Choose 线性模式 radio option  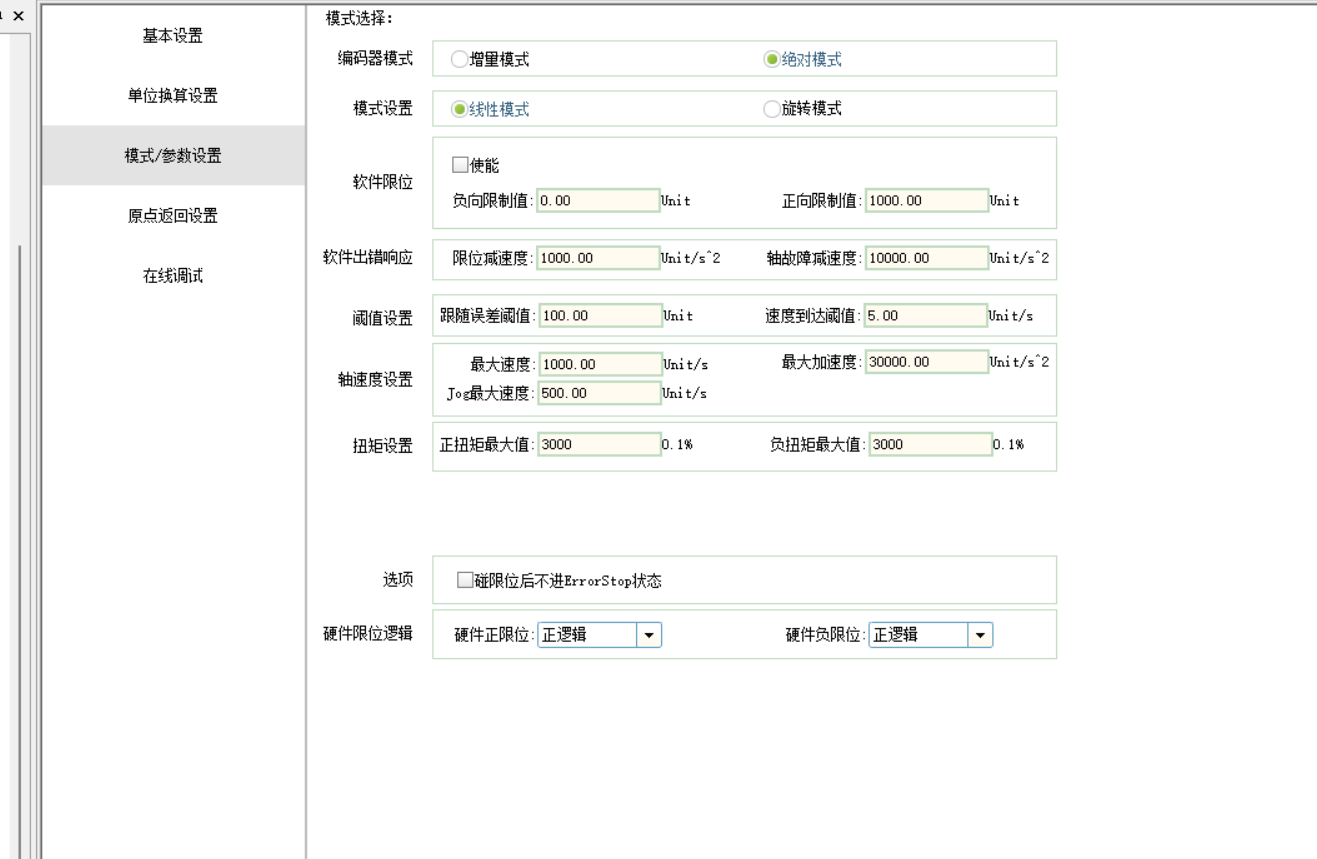pos(460,109)
